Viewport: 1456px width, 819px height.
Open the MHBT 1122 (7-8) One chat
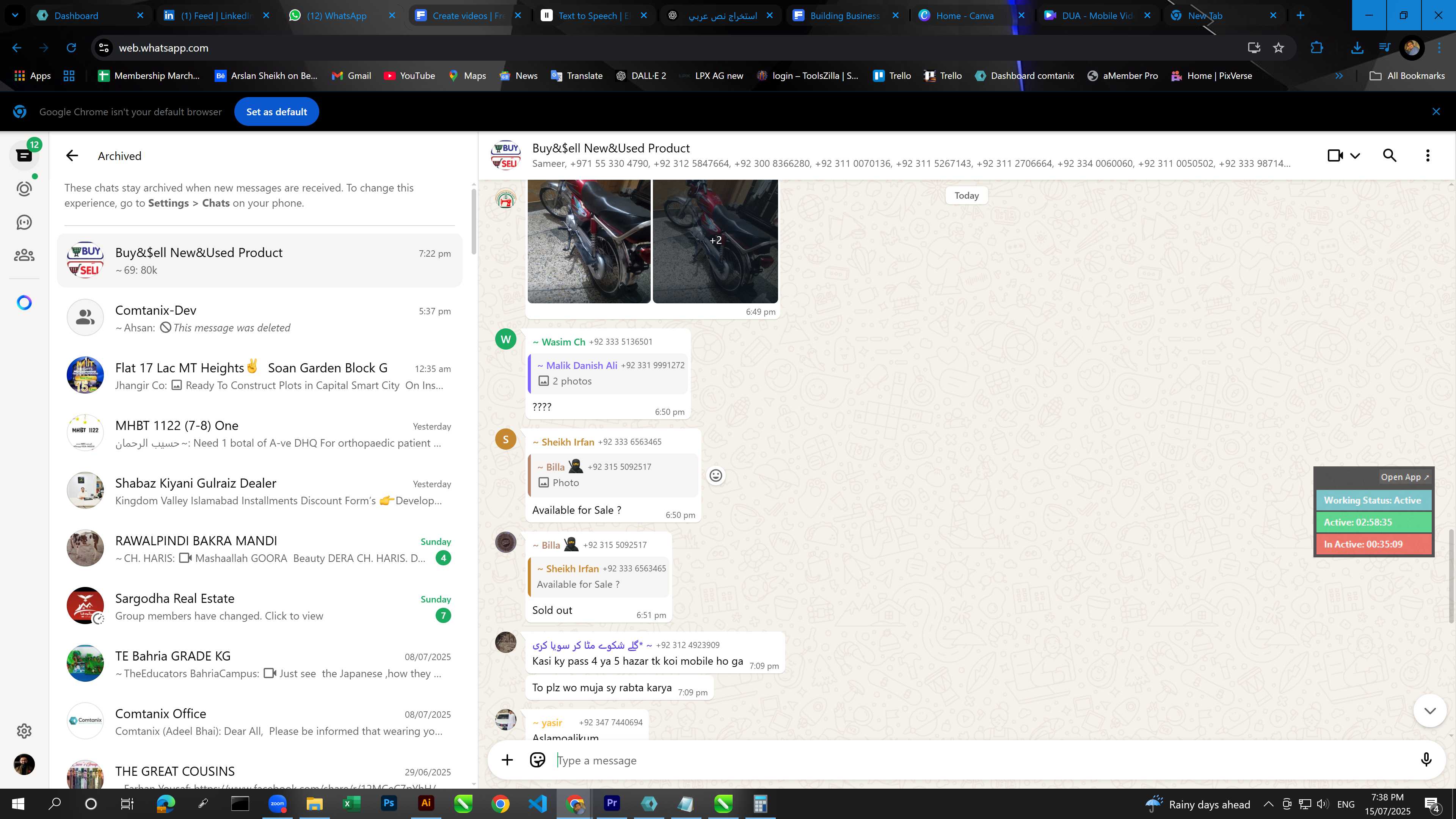(259, 433)
